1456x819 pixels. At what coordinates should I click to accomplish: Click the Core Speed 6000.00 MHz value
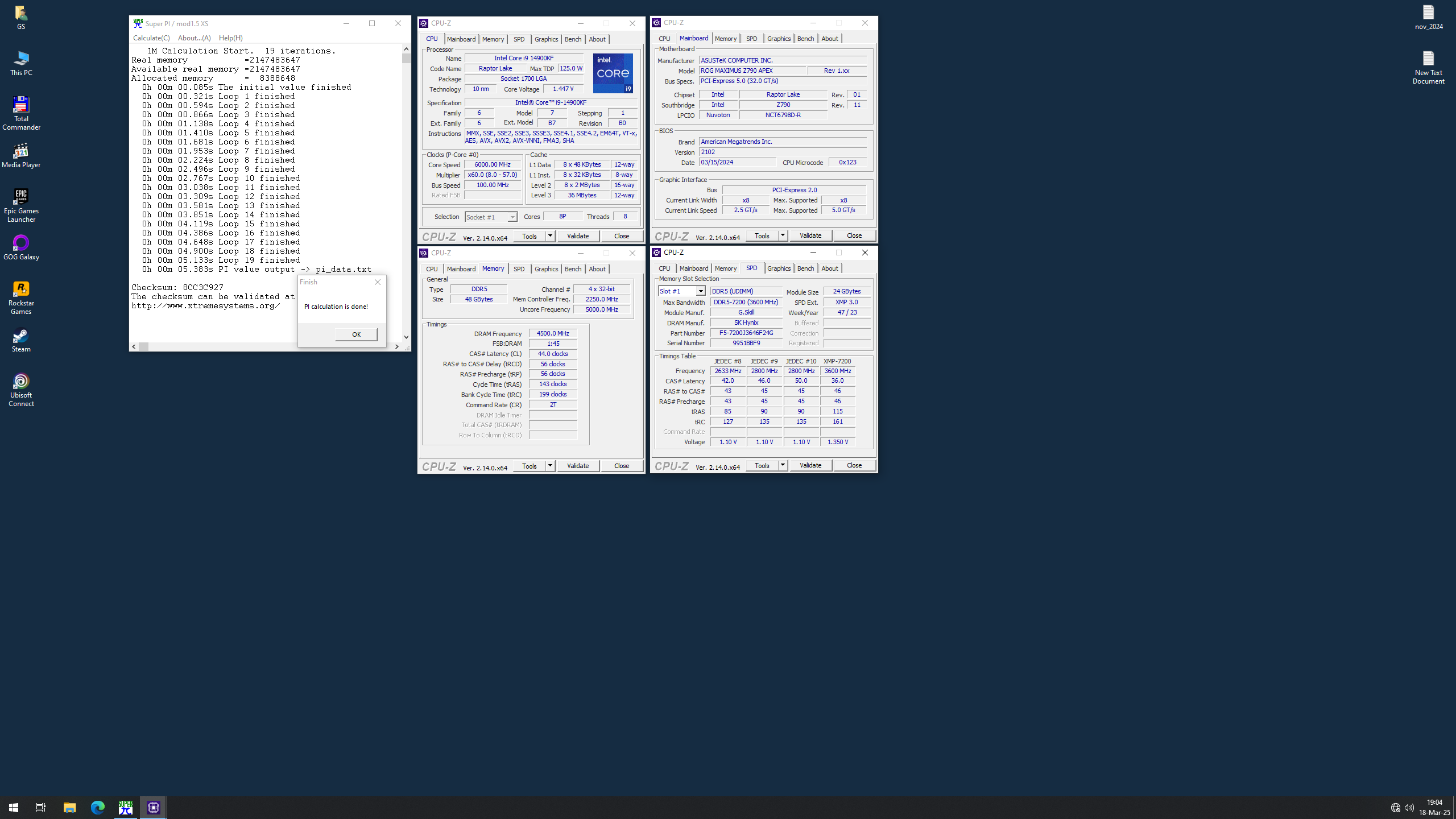493,164
